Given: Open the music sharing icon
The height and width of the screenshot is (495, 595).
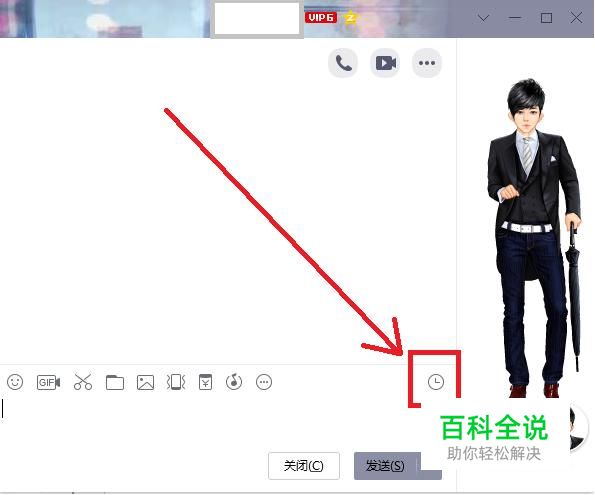Looking at the screenshot, I should [x=234, y=382].
